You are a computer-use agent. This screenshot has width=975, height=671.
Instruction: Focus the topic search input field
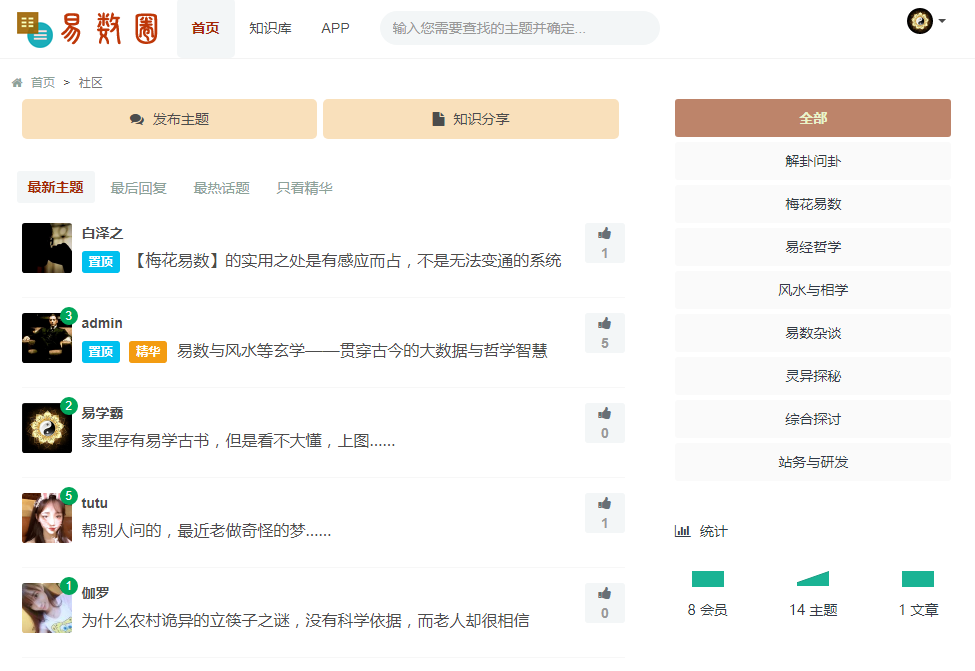(x=520, y=29)
